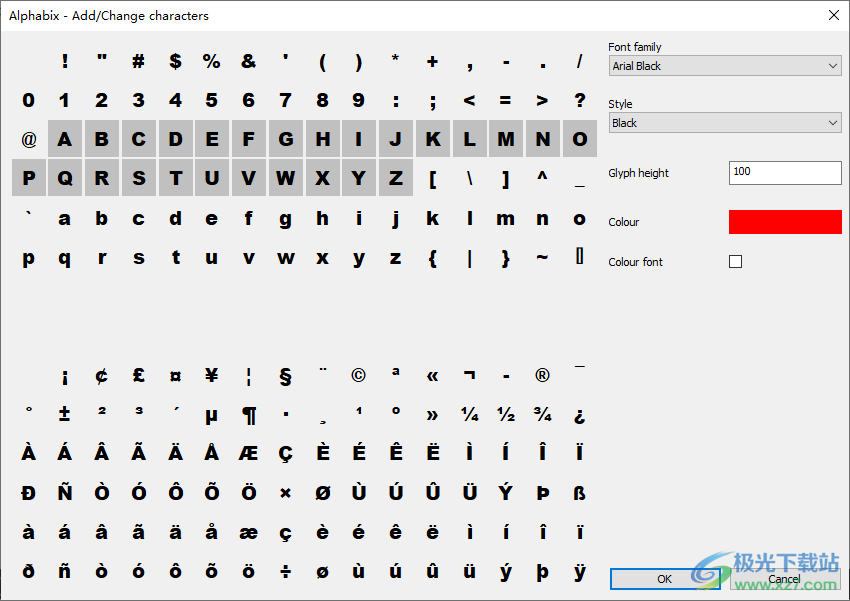Pick the registered ® glyph
The image size is (850, 601).
click(x=542, y=375)
